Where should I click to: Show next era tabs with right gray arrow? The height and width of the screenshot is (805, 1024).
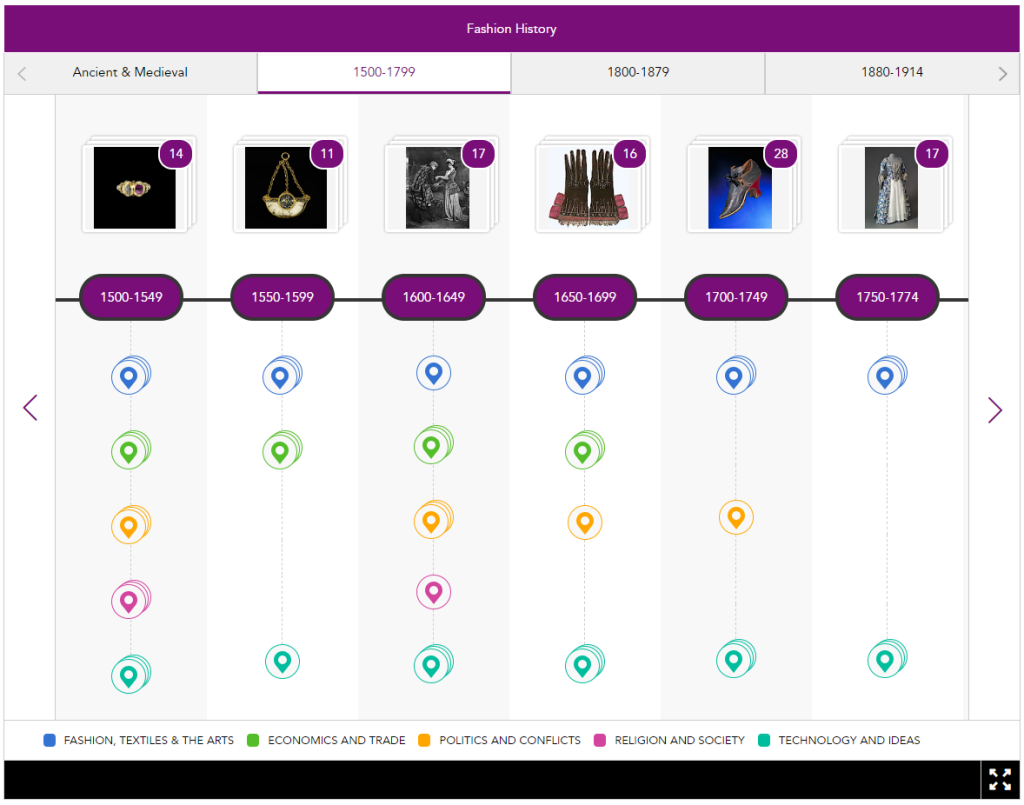click(1003, 73)
